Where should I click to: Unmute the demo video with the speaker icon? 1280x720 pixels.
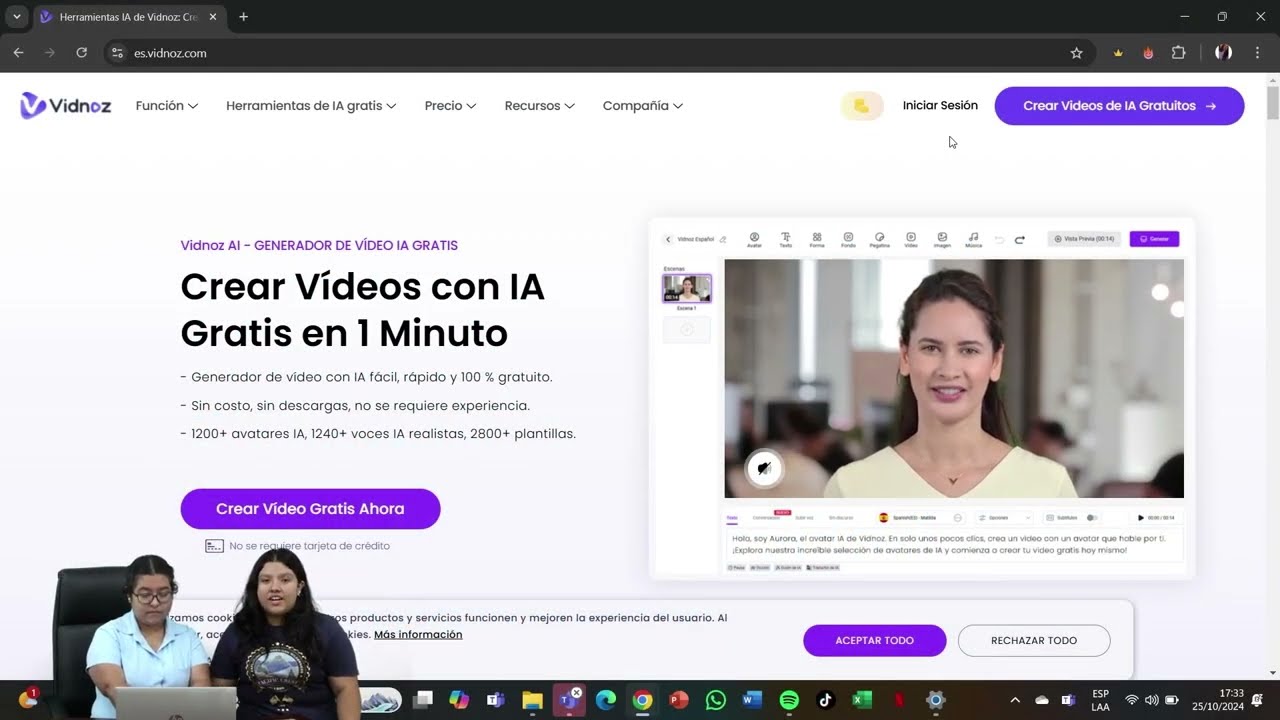(x=764, y=468)
